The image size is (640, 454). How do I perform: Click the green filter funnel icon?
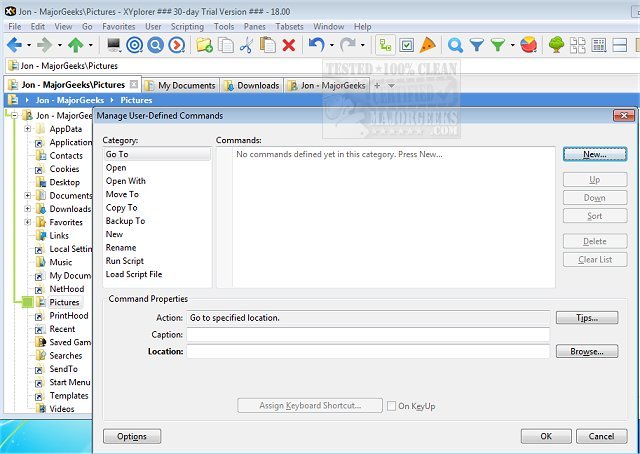click(x=498, y=45)
